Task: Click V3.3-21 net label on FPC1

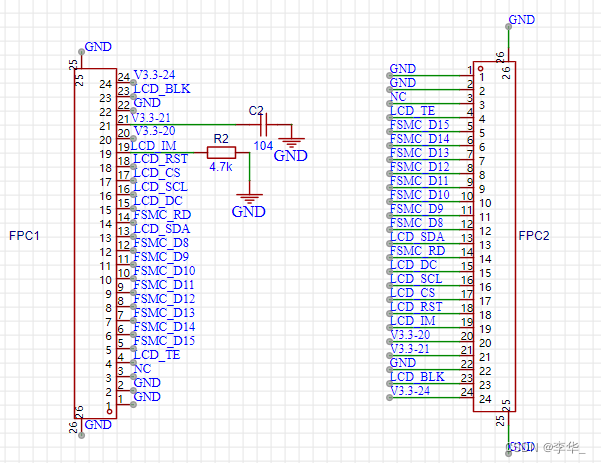Action: tap(151, 118)
